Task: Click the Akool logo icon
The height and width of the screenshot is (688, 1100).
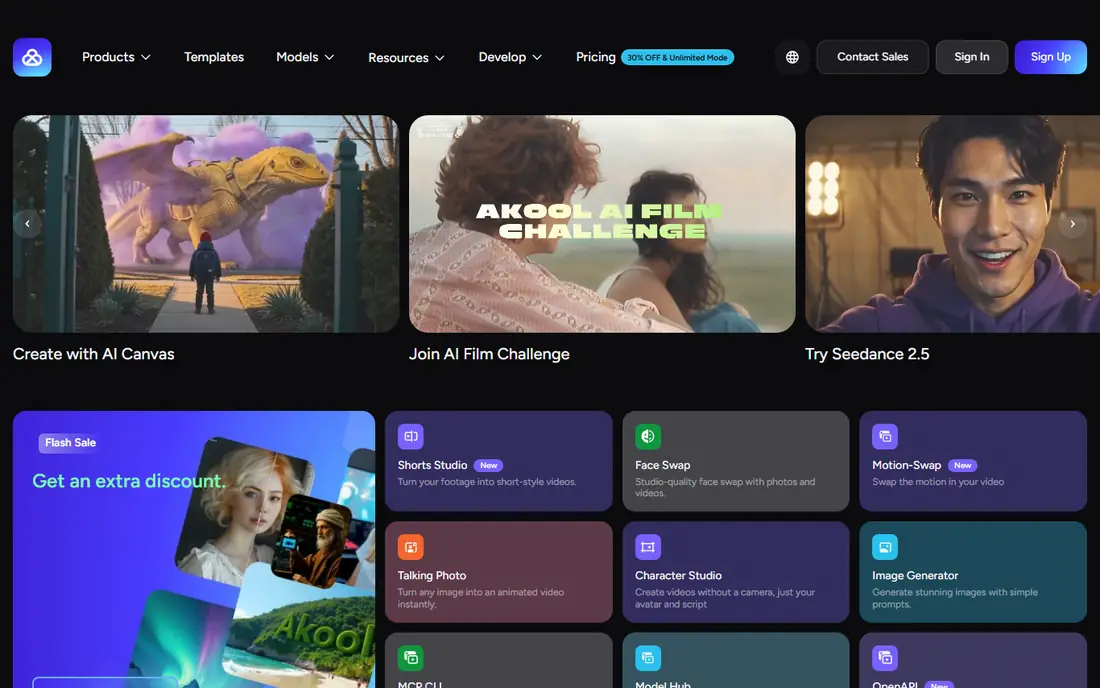Action: [x=32, y=57]
